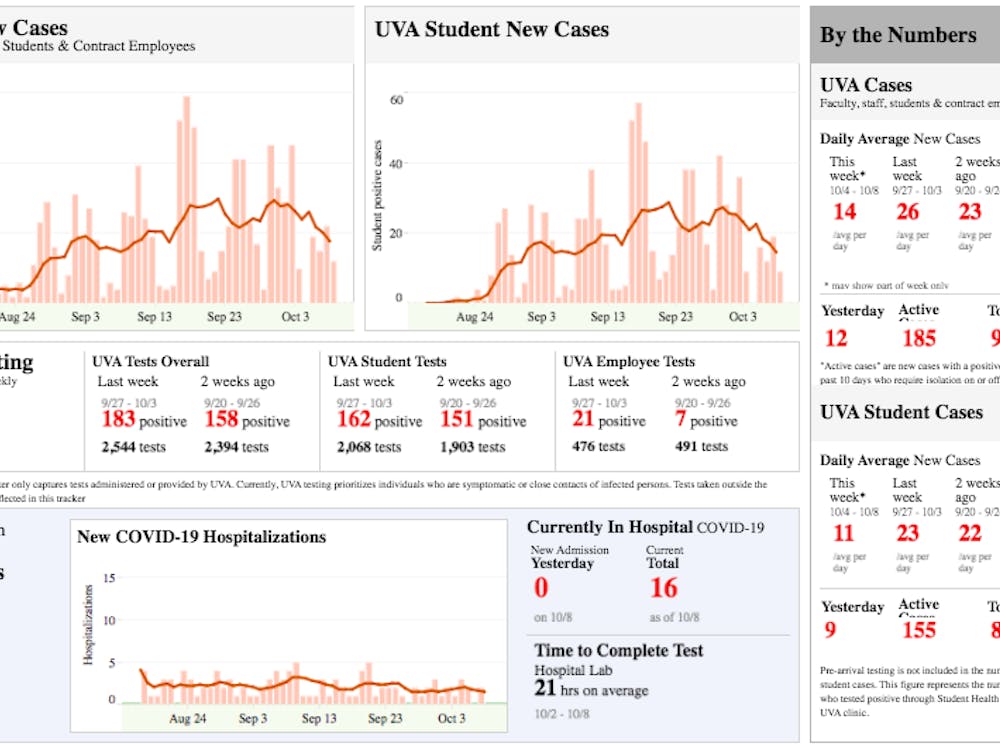Screen dimensions: 1000x750
Task: Select the active cases number 185
Action: click(x=917, y=338)
